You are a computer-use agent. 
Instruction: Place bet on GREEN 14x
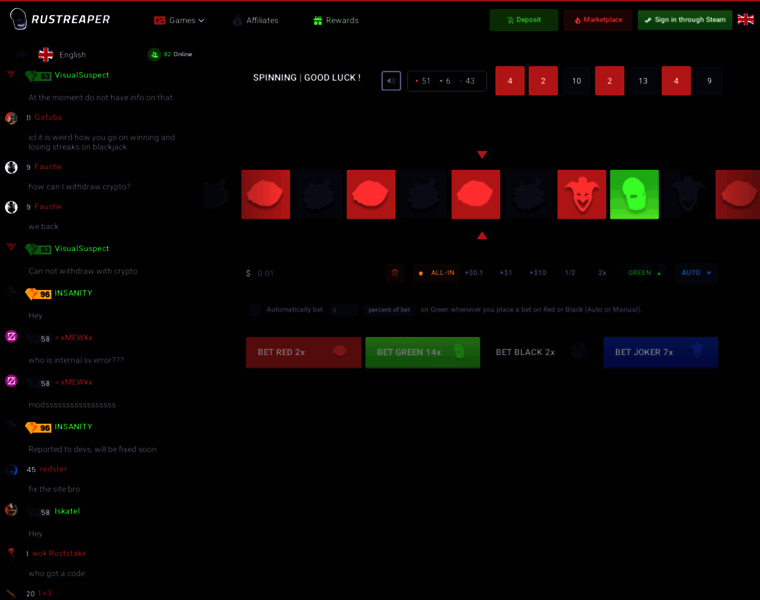tap(423, 352)
